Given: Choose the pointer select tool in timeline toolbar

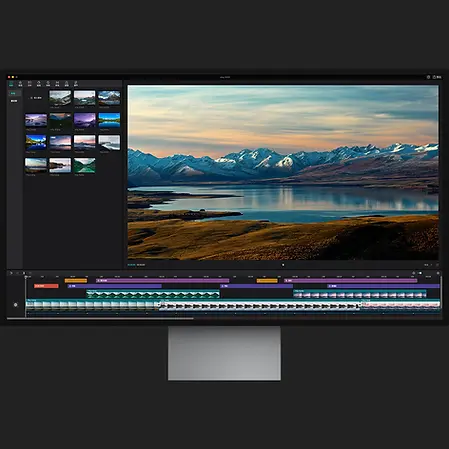Looking at the screenshot, I should (11, 273).
